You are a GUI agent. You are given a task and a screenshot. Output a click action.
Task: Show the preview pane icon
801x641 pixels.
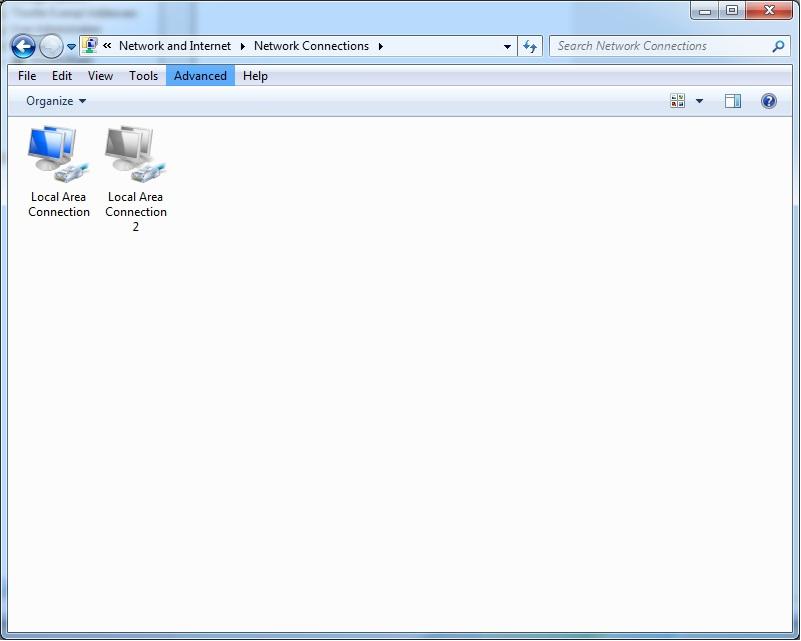(x=732, y=100)
